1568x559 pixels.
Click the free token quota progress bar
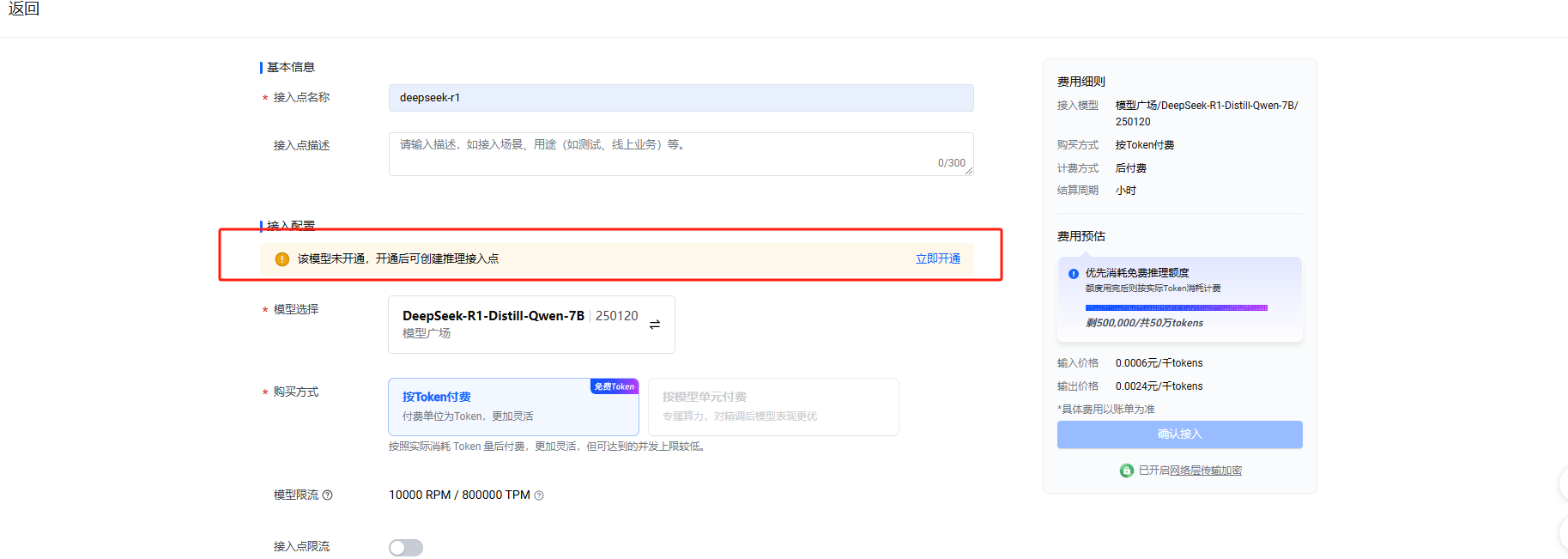1177,307
